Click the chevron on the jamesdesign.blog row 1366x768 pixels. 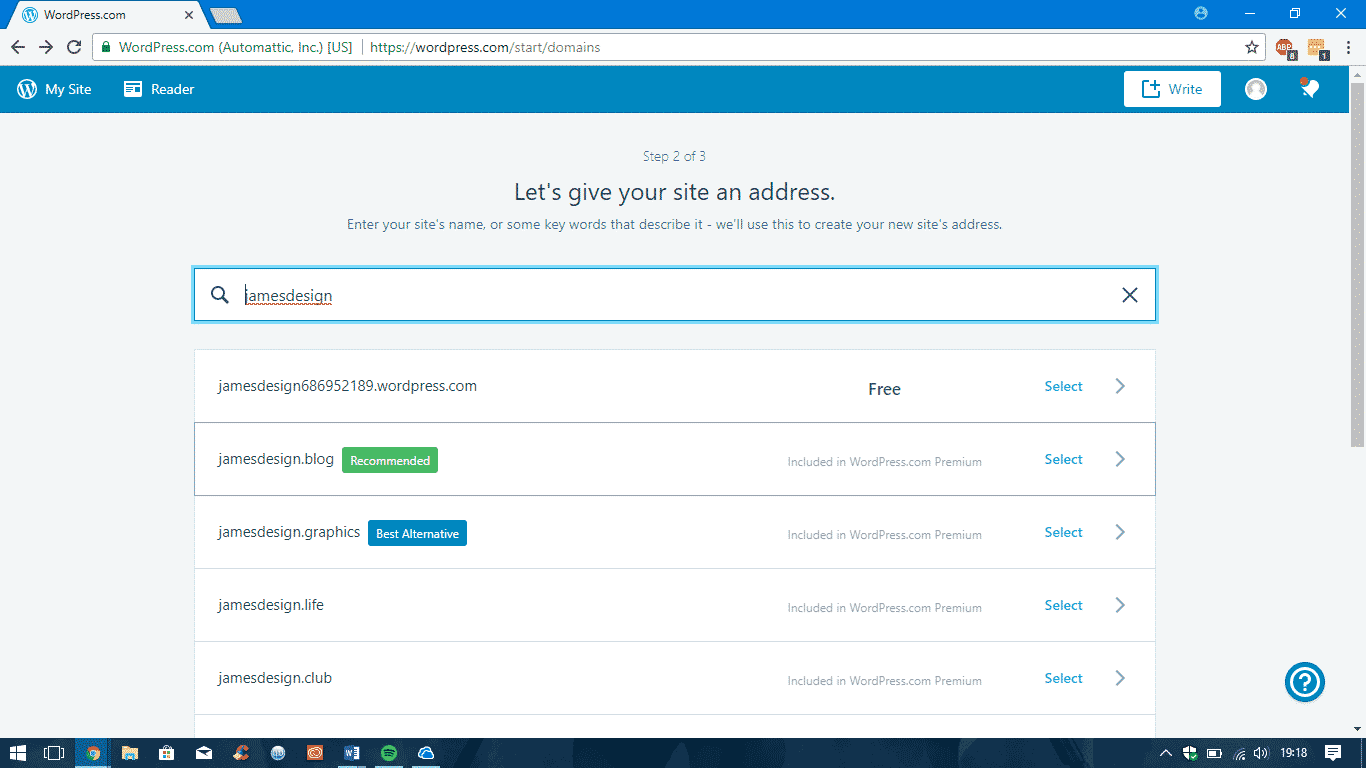1120,459
